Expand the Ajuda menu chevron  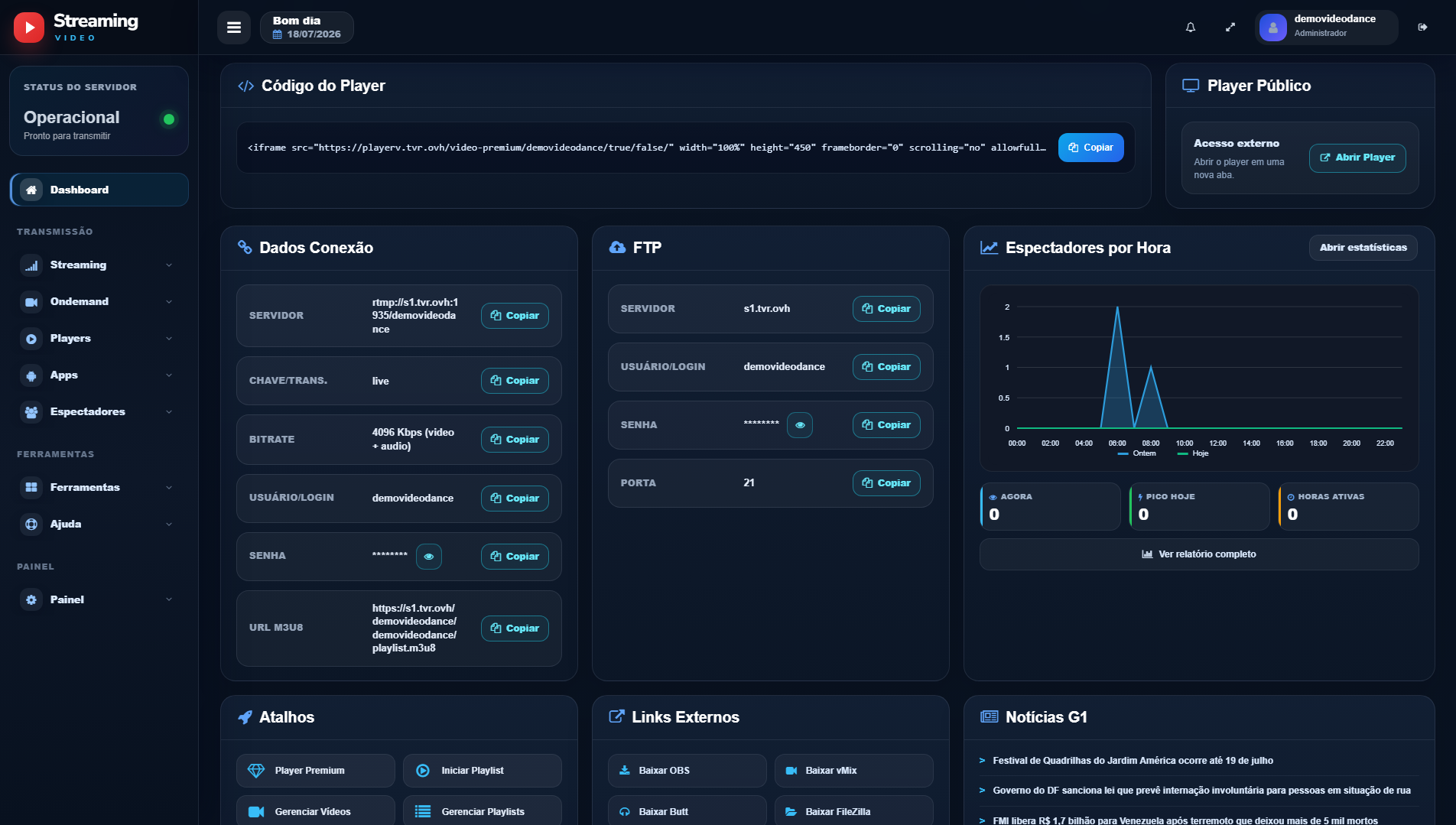(169, 524)
